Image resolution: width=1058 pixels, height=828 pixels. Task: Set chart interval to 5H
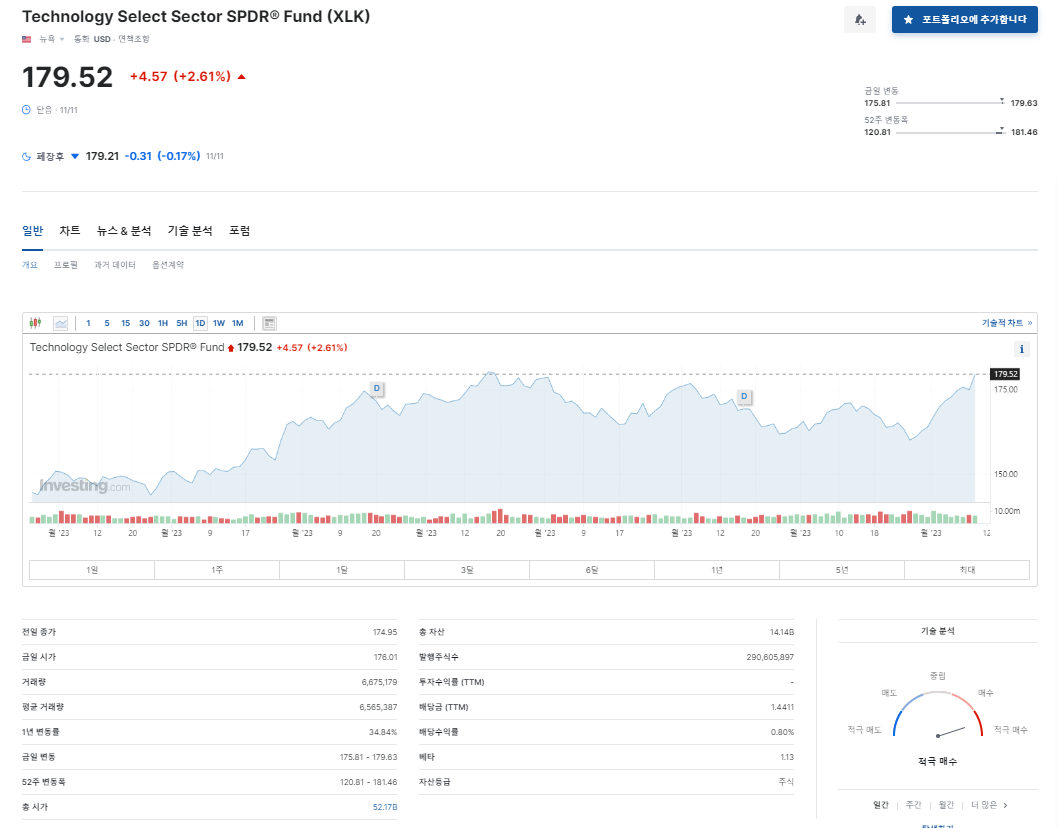pos(182,323)
